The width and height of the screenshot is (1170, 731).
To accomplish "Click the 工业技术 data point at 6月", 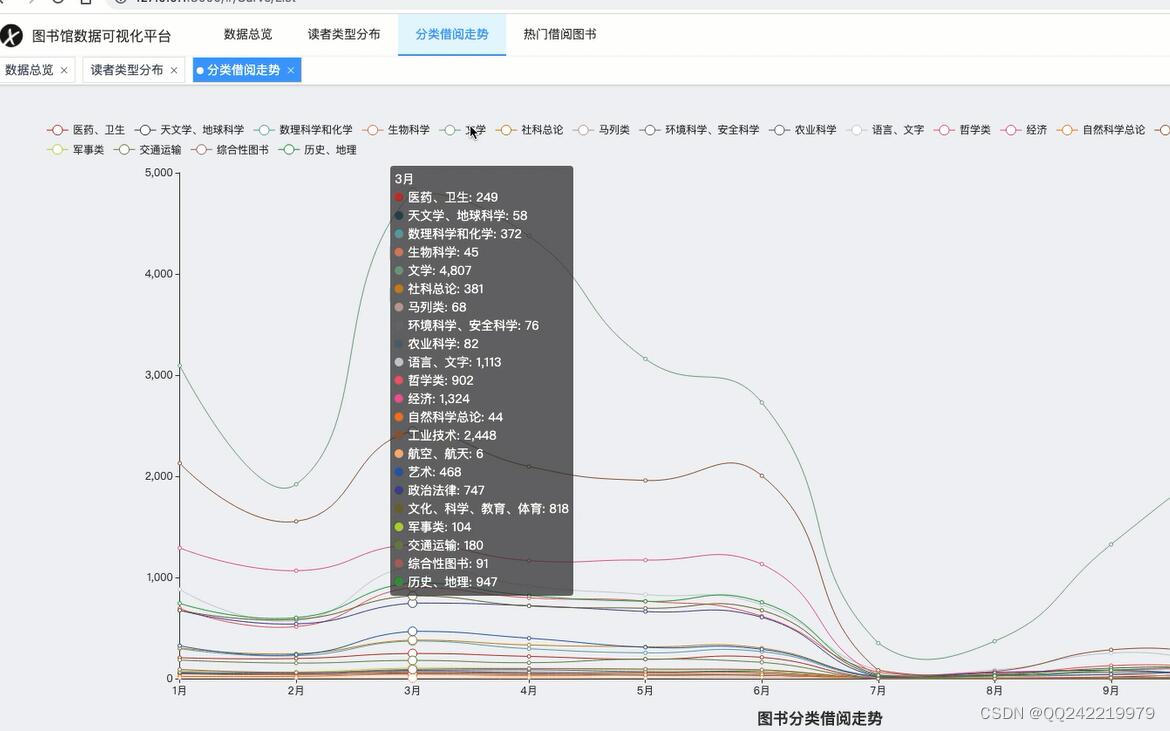I will pyautogui.click(x=762, y=475).
